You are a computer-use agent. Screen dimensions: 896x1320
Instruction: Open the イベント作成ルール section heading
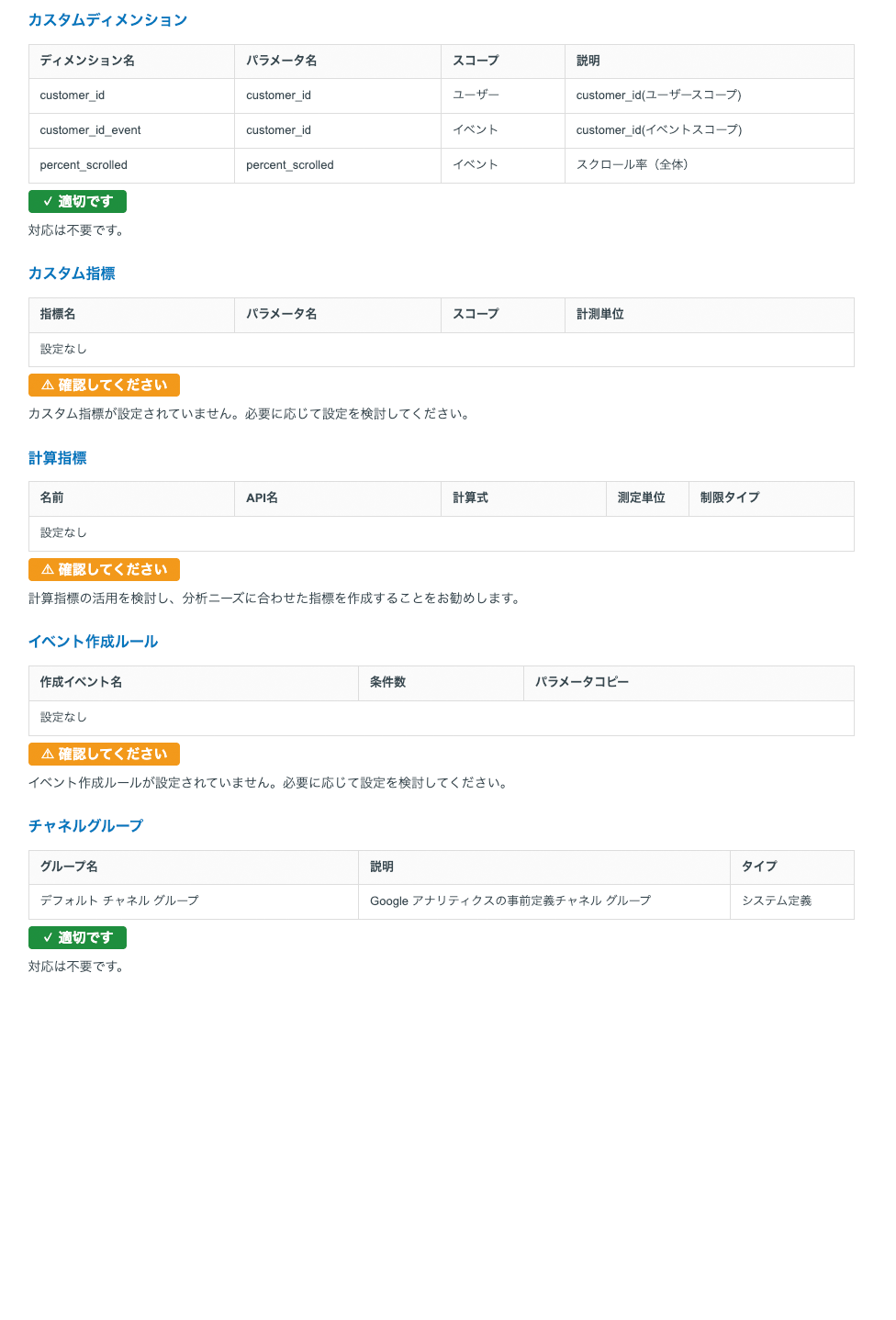pos(93,642)
